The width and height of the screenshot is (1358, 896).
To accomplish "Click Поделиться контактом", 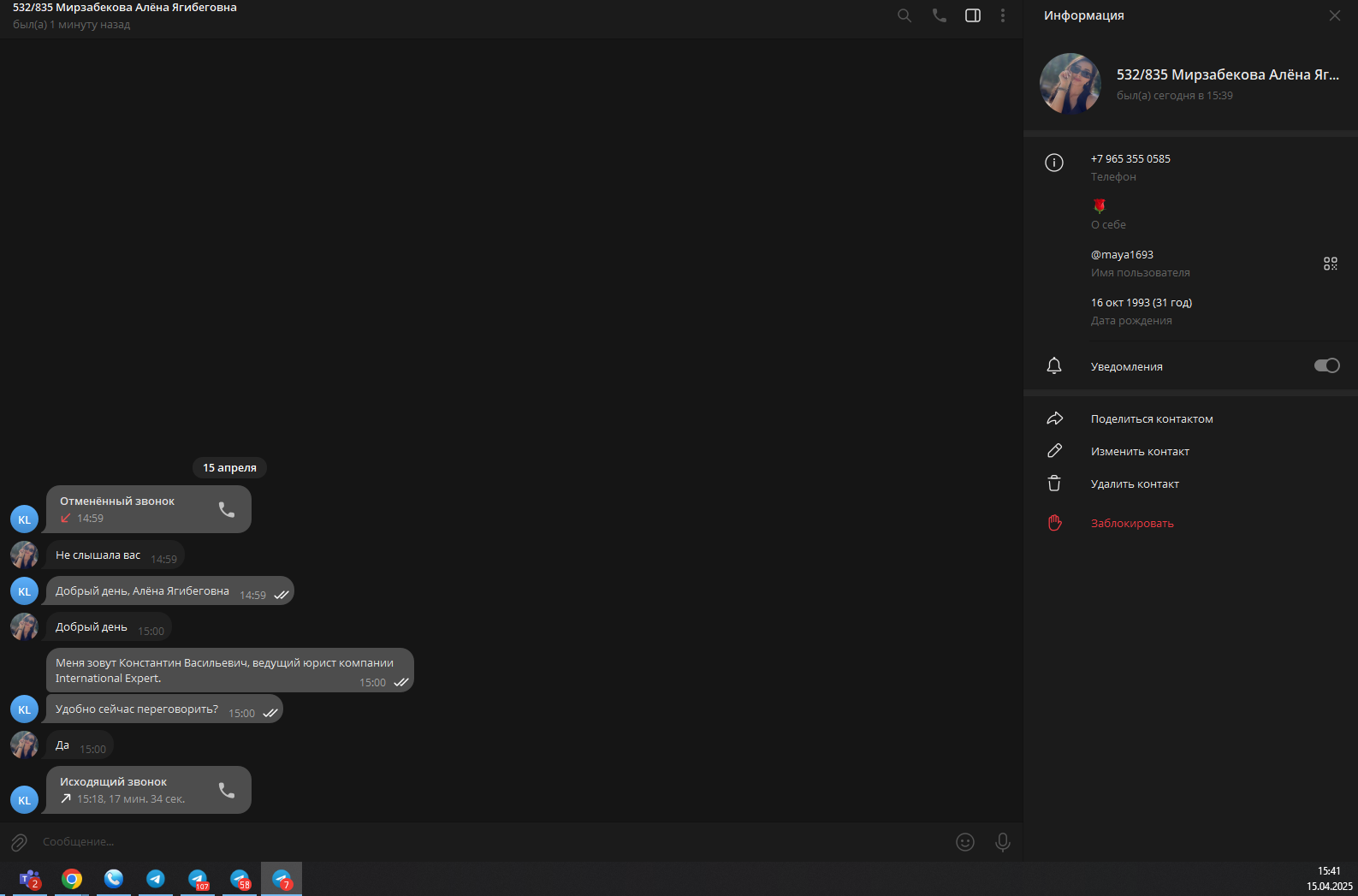I will (1152, 419).
